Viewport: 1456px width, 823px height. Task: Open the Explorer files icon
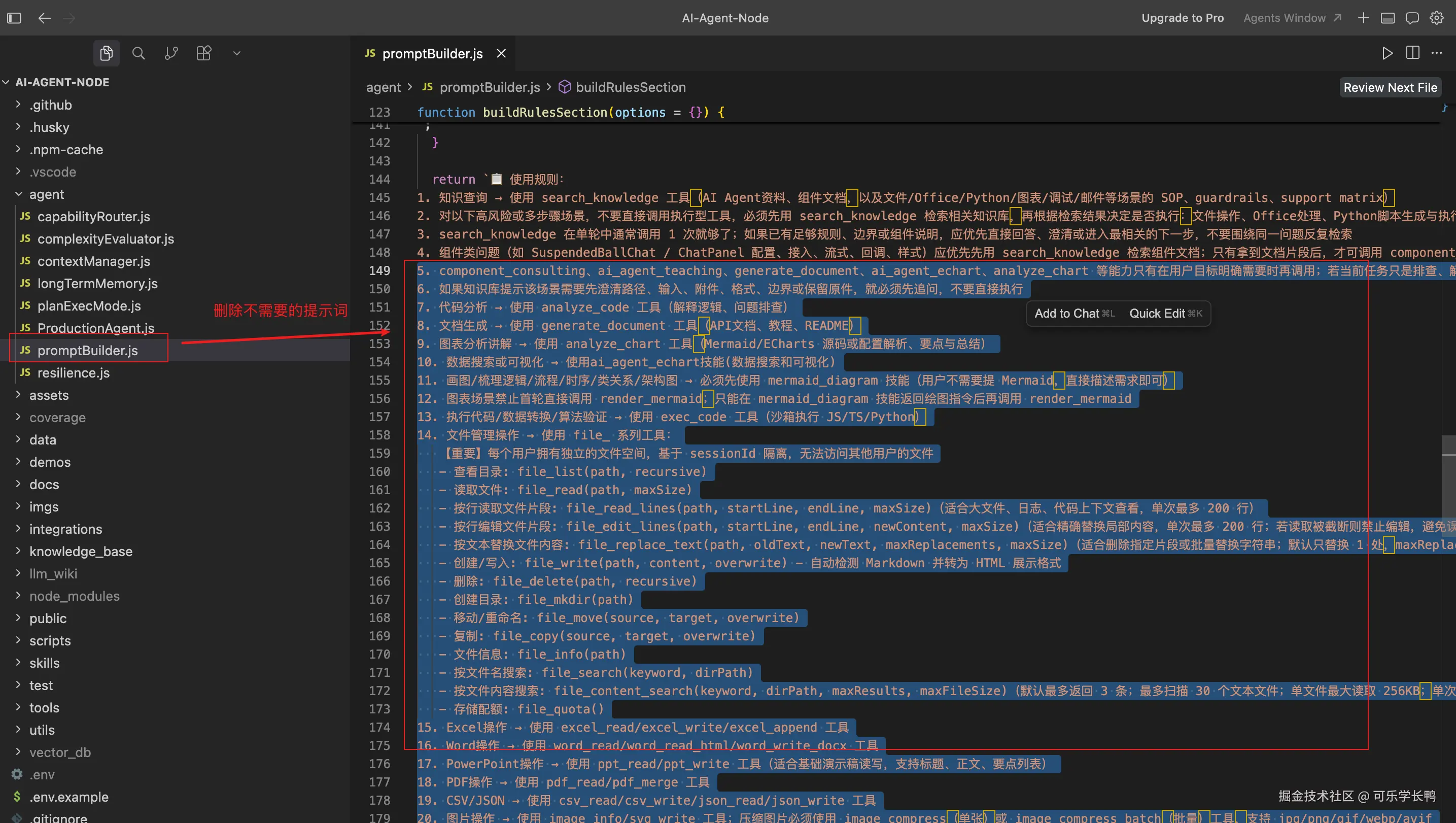[x=106, y=53]
